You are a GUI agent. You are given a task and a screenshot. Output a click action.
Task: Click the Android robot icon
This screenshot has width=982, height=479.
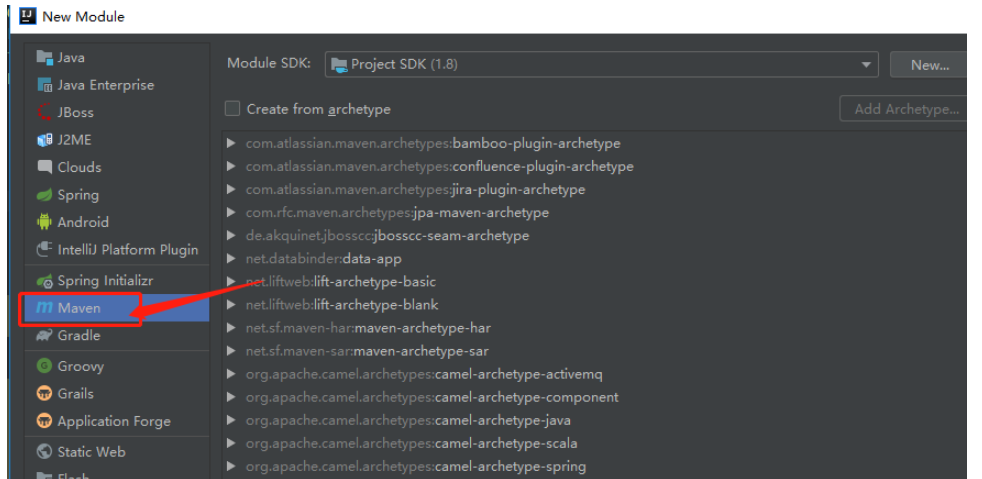click(44, 222)
